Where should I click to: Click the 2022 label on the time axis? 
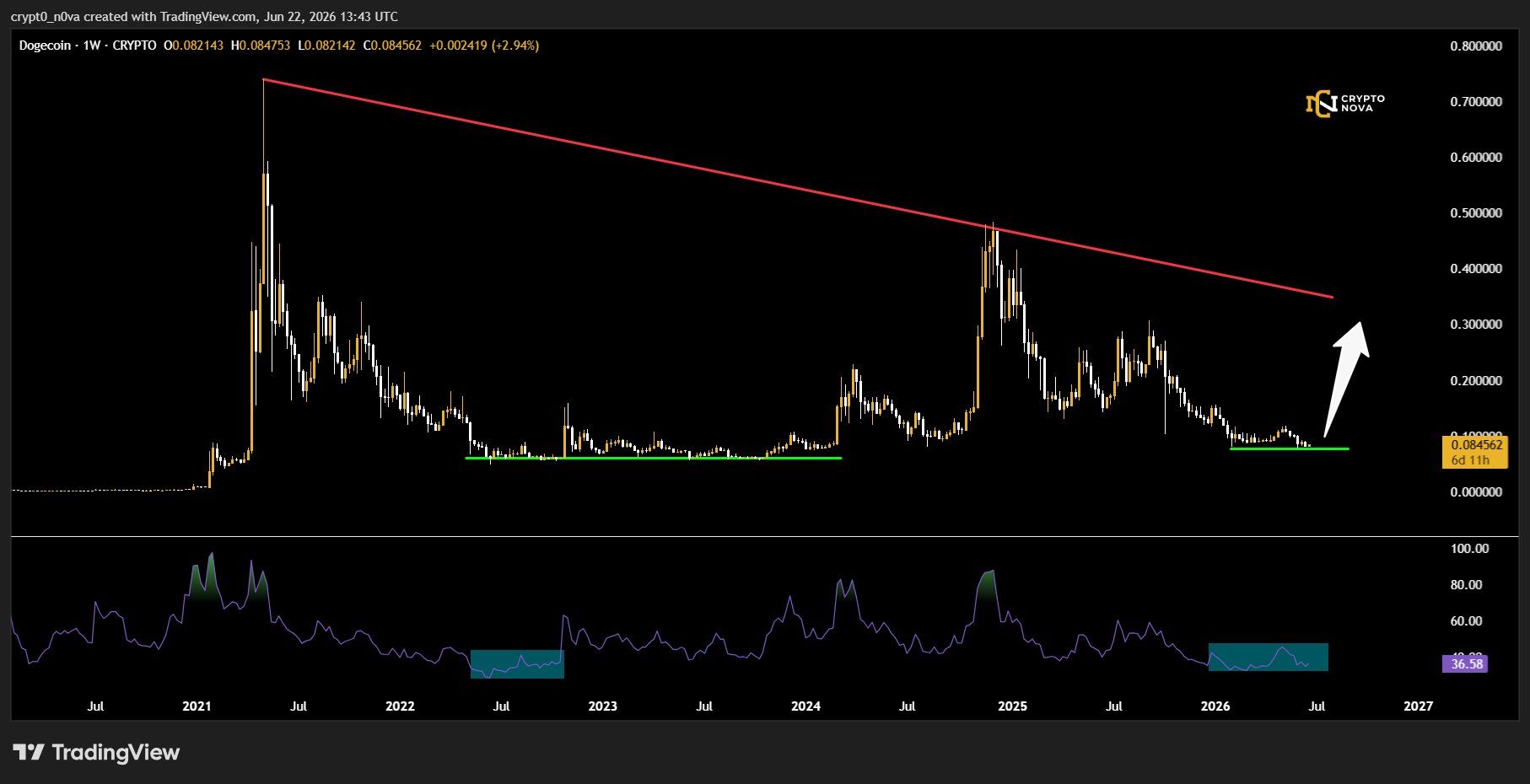[400, 706]
